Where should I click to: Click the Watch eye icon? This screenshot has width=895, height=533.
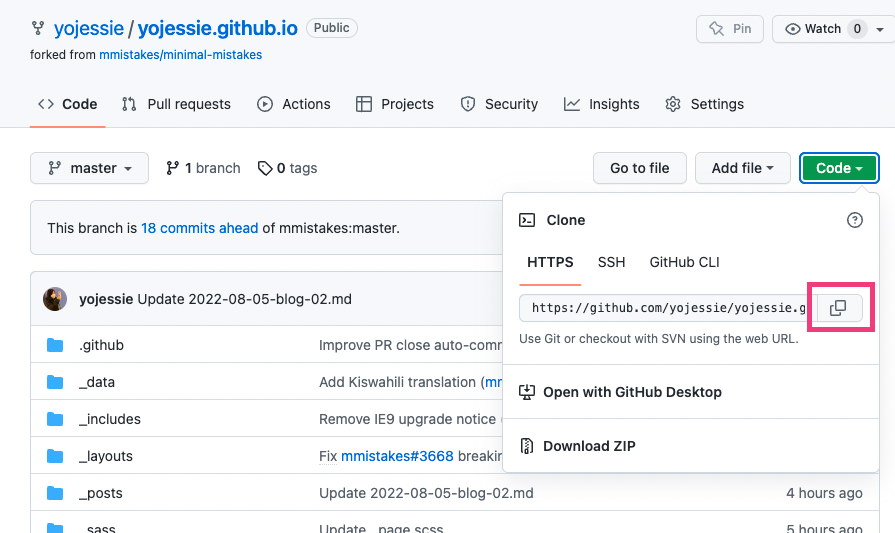click(x=792, y=29)
